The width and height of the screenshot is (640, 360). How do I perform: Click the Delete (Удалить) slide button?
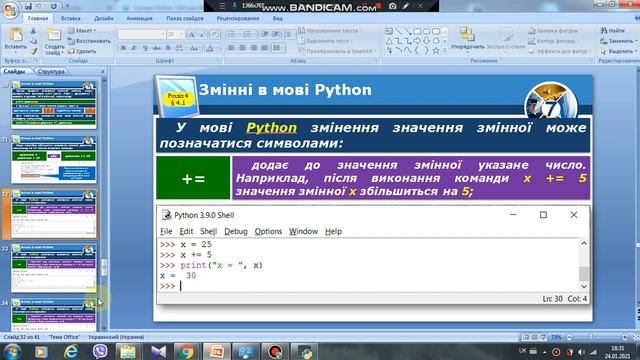[82, 51]
